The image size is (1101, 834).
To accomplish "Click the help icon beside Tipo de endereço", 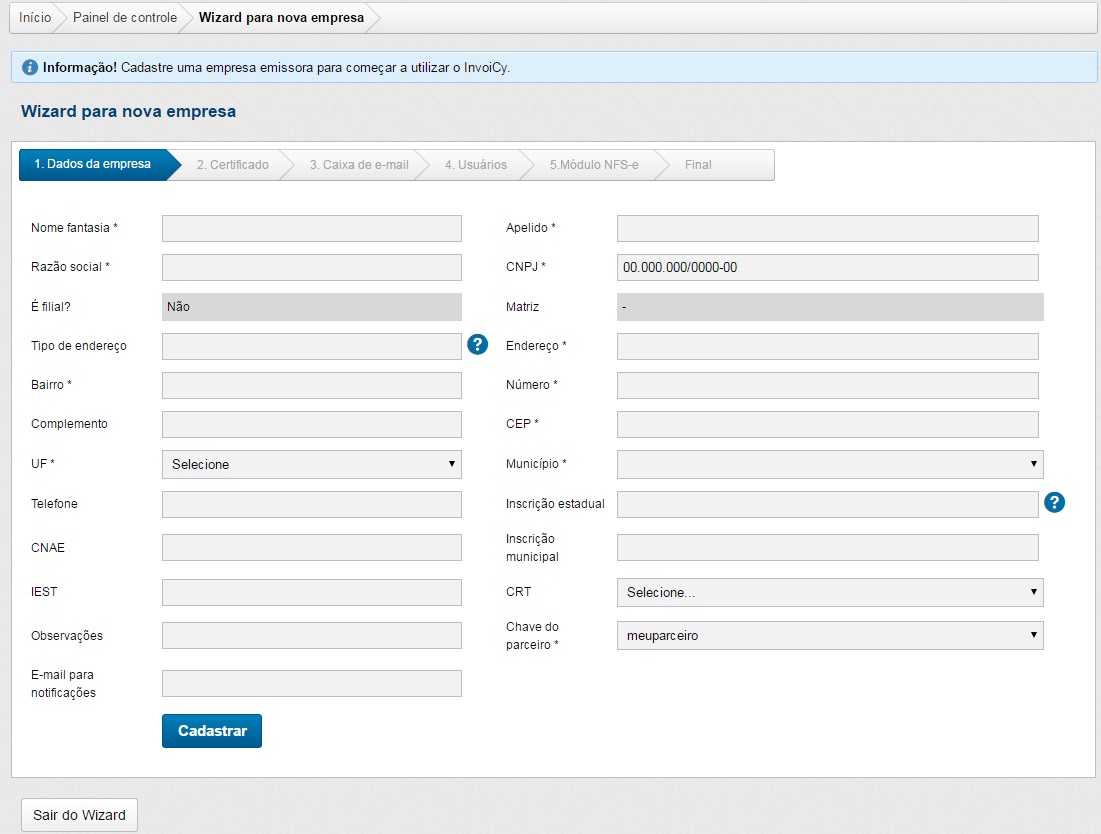I will tap(478, 345).
